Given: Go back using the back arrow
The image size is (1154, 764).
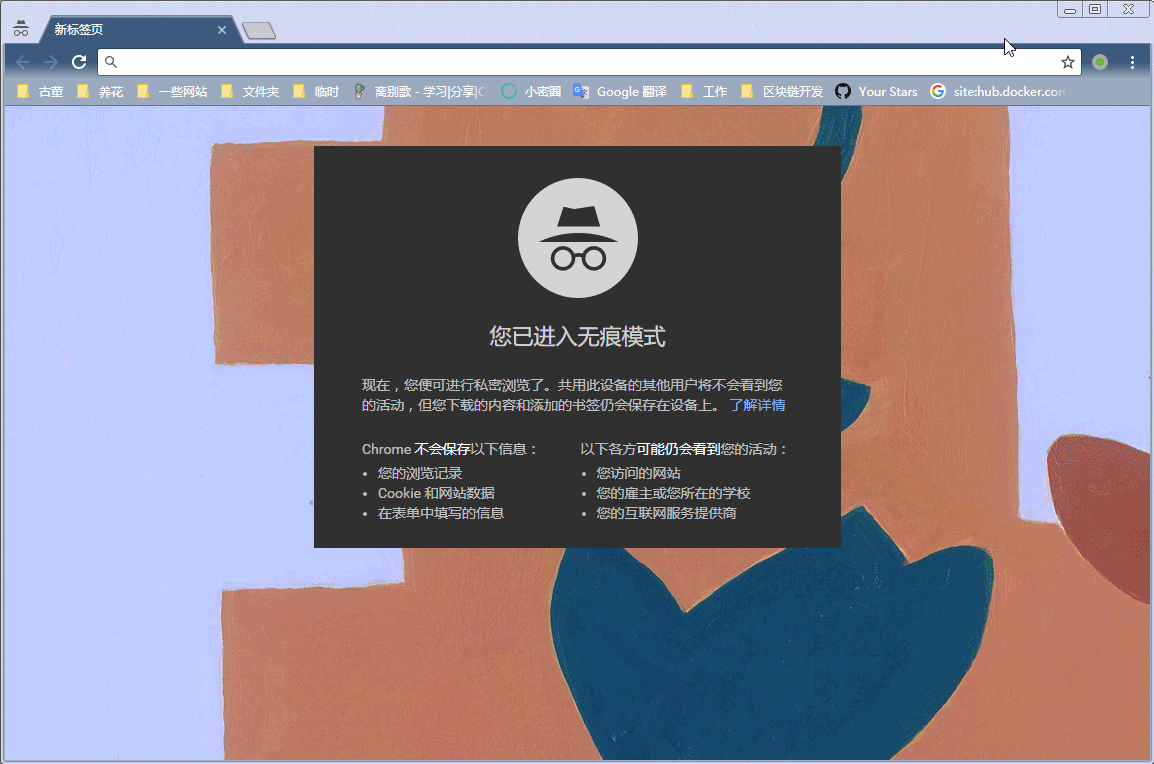Looking at the screenshot, I should pos(23,62).
